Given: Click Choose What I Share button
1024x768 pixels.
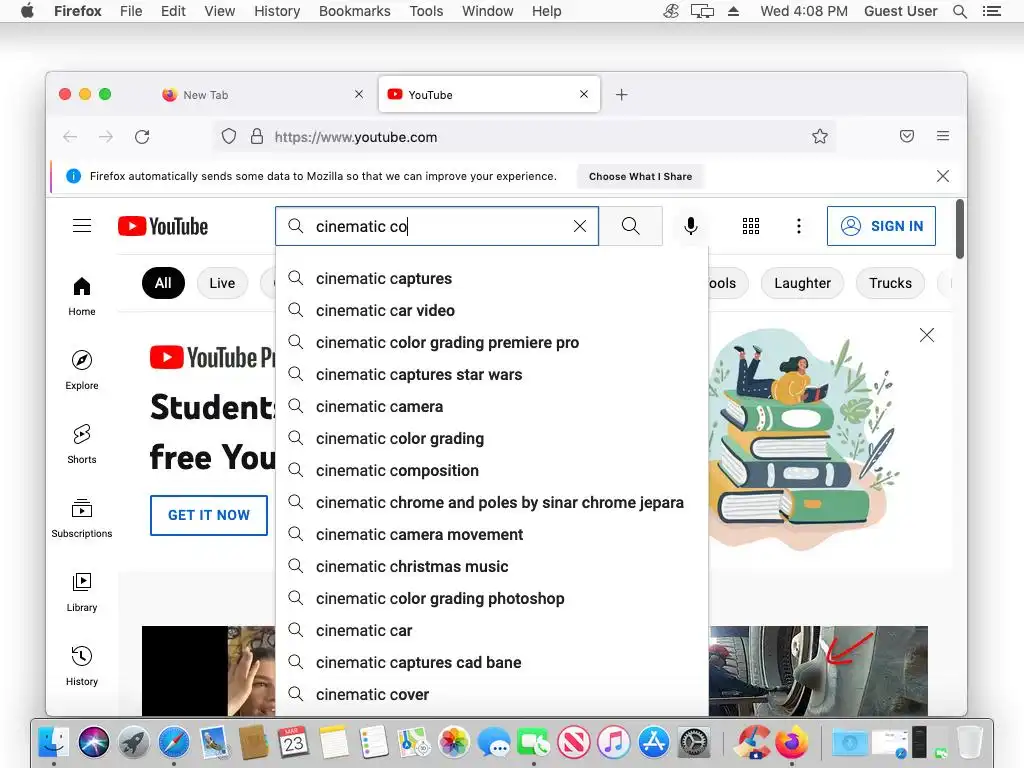Looking at the screenshot, I should 640,176.
